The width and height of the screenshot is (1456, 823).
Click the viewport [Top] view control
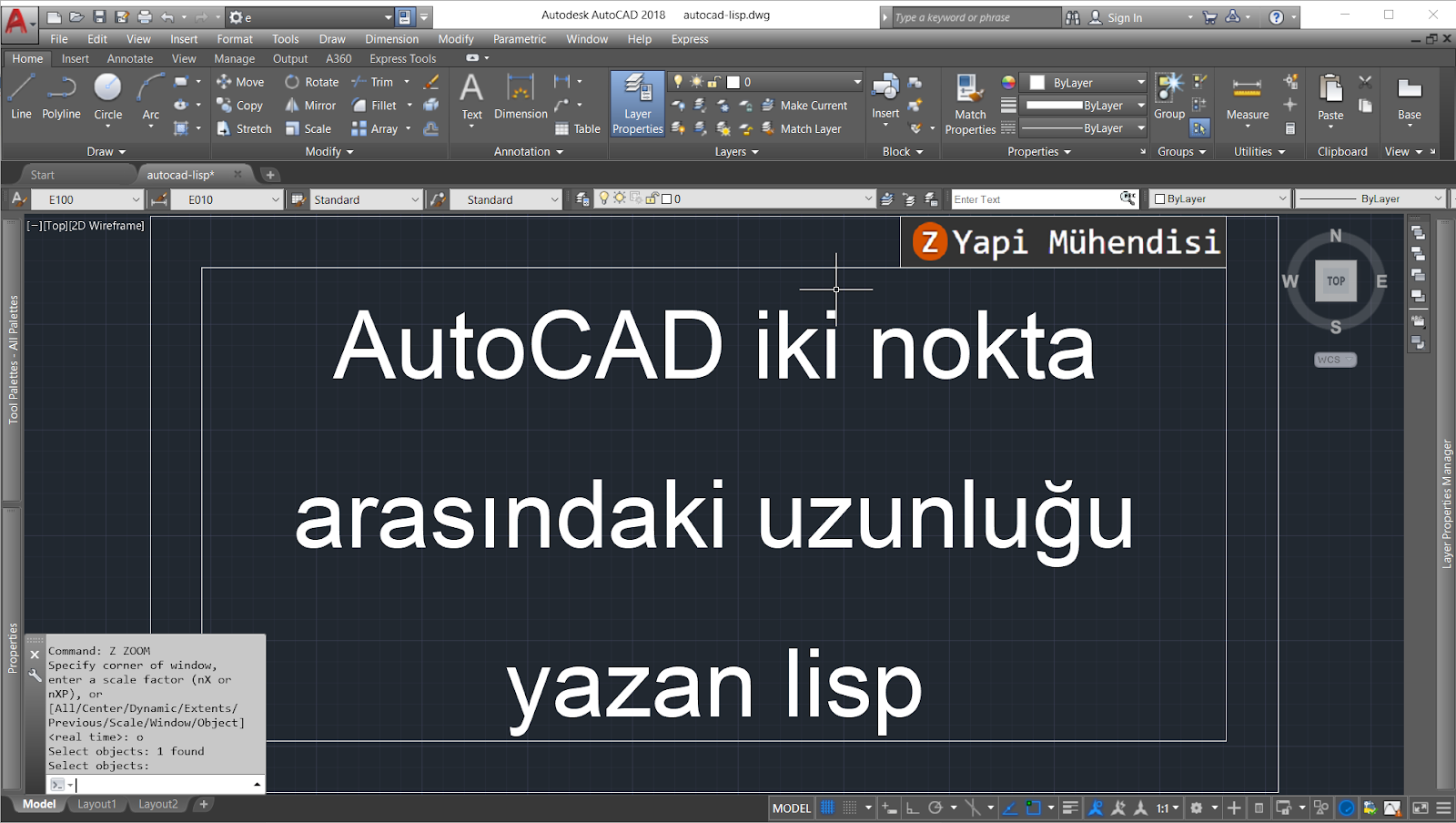(56, 226)
